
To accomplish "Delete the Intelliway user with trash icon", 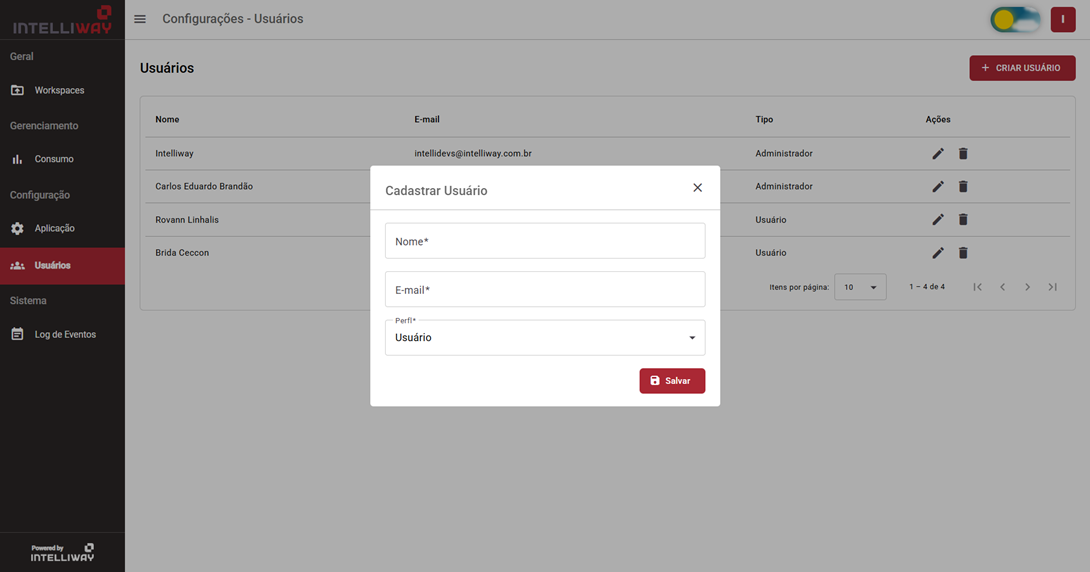I will pos(963,154).
